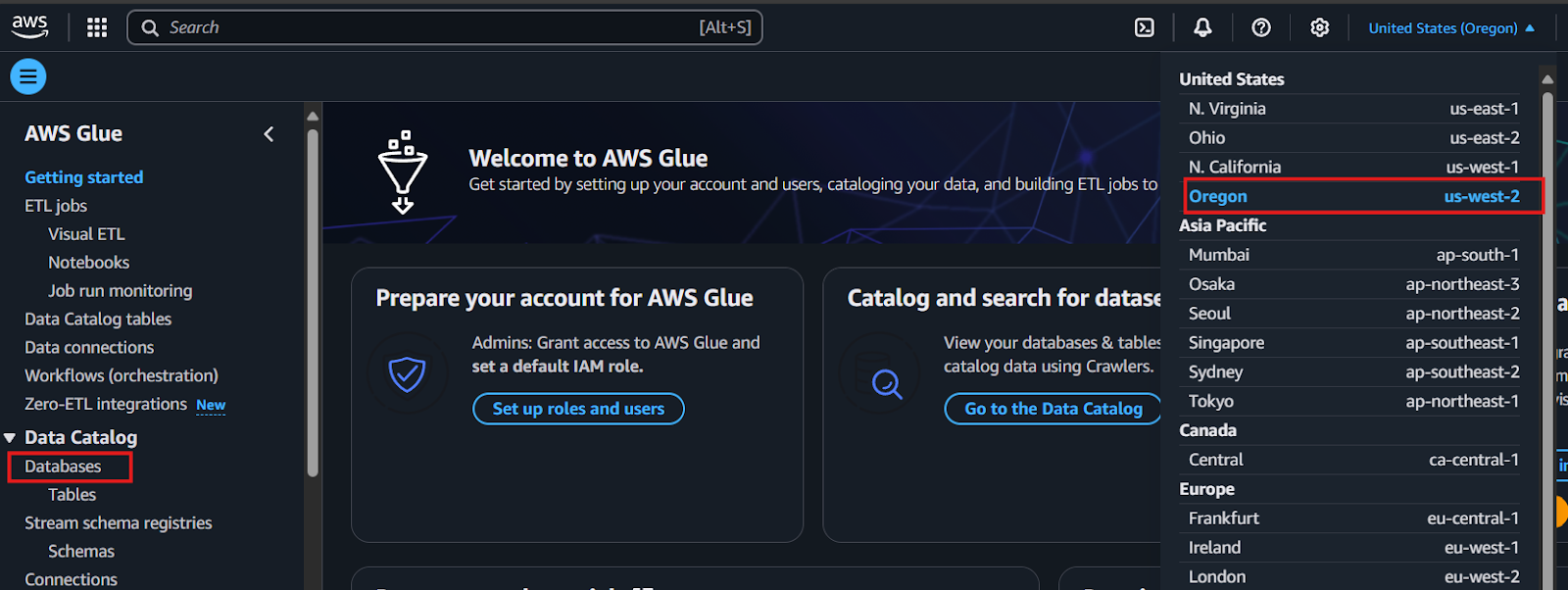Open Connections in sidebar
This screenshot has height=590, width=1568.
pyautogui.click(x=71, y=580)
